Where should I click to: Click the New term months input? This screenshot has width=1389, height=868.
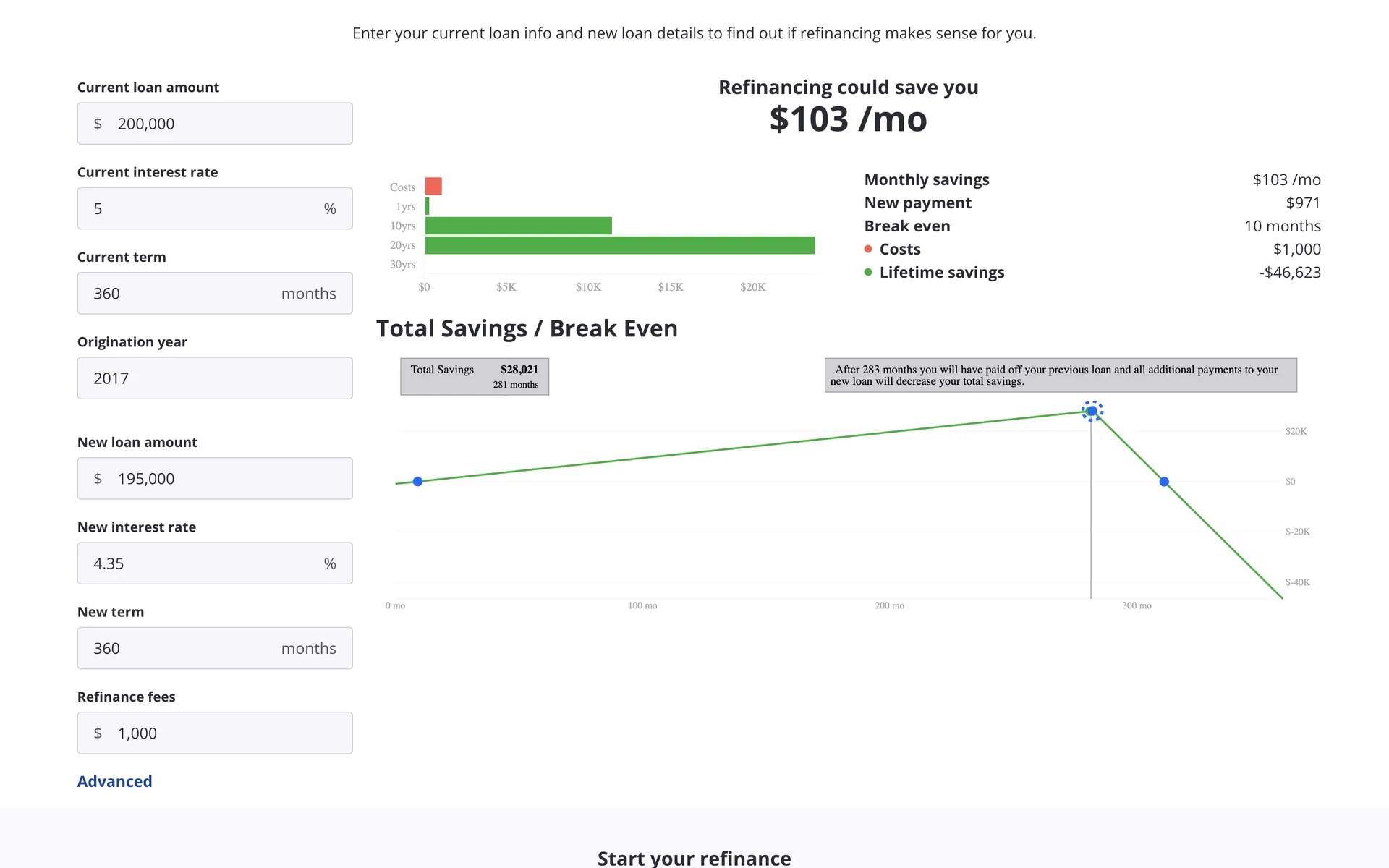point(215,648)
